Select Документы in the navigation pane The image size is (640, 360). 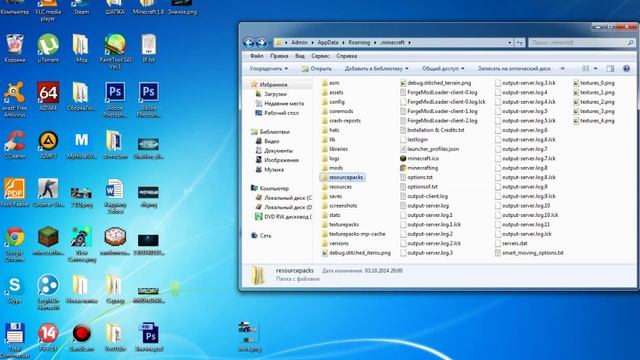(278, 151)
